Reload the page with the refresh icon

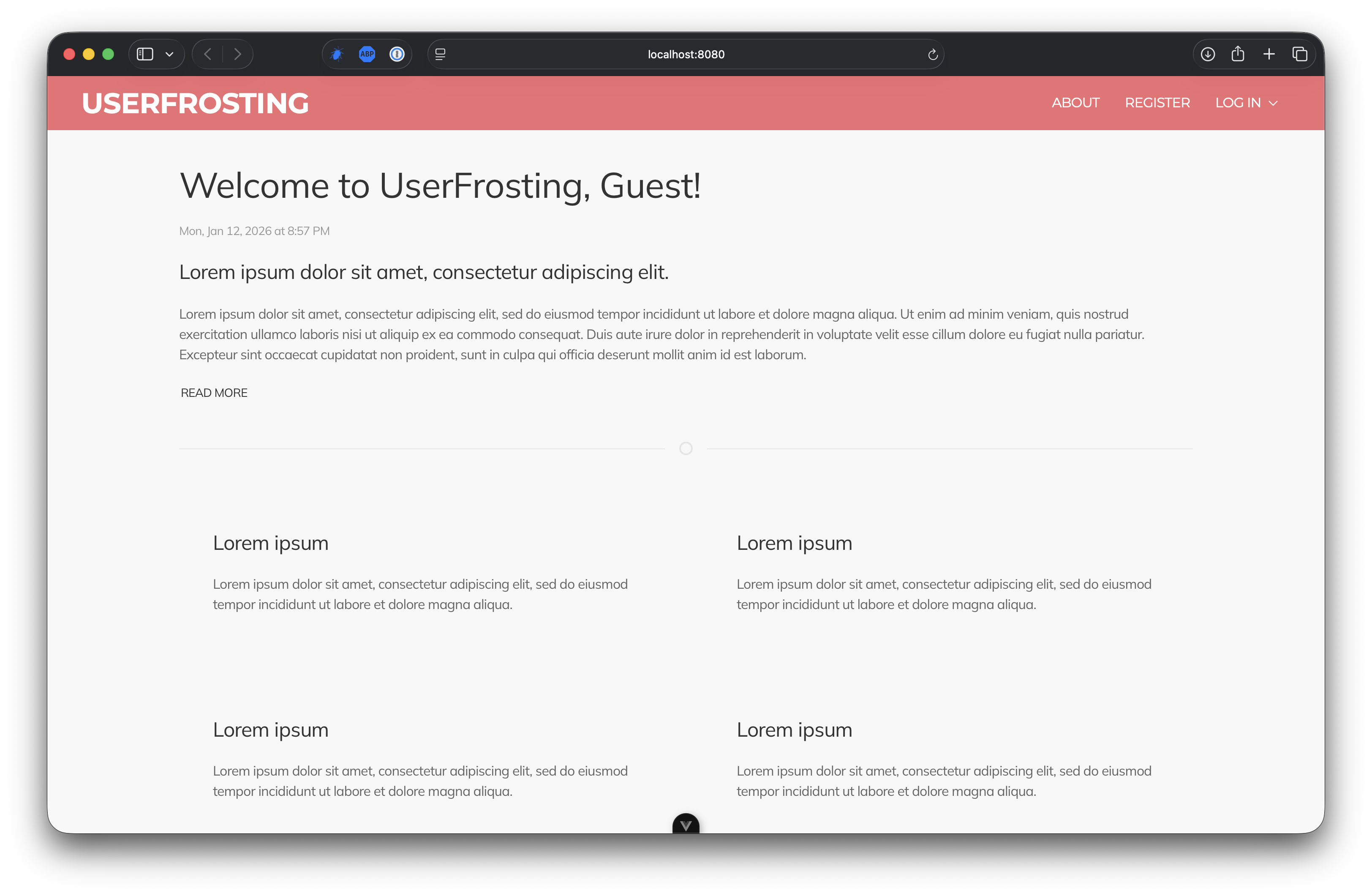pyautogui.click(x=932, y=54)
